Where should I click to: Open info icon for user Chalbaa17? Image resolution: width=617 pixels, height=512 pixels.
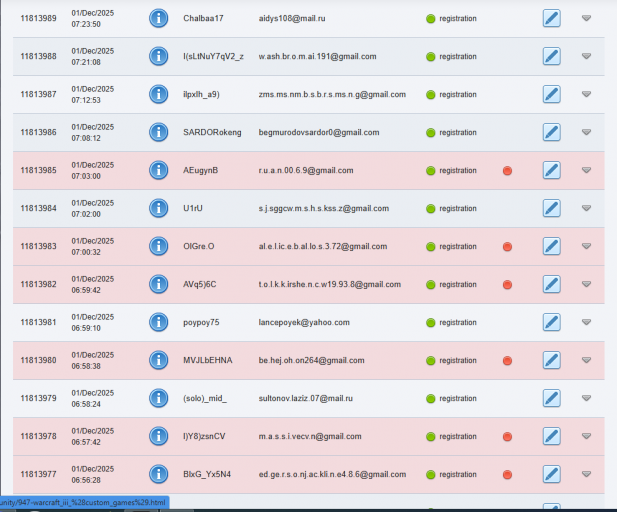pyautogui.click(x=159, y=18)
